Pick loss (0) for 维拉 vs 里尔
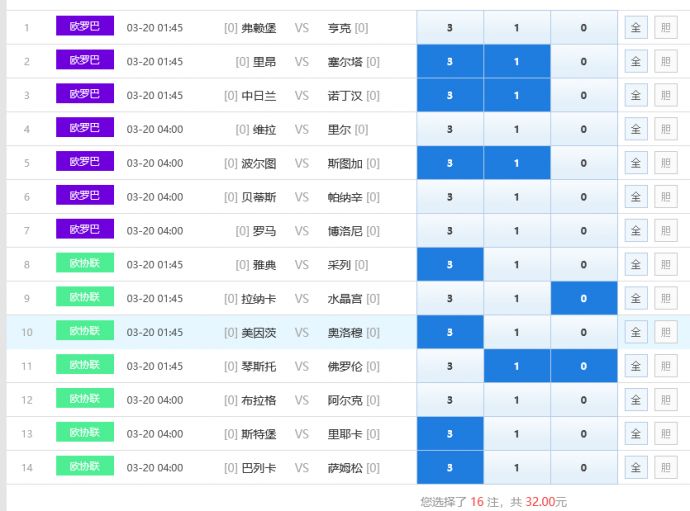 [583, 130]
